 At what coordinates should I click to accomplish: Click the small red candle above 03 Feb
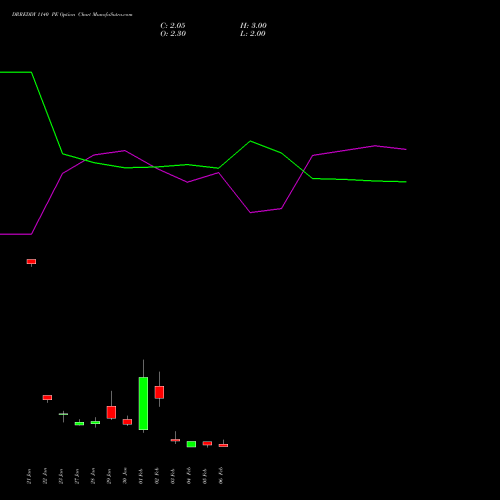click(175, 440)
